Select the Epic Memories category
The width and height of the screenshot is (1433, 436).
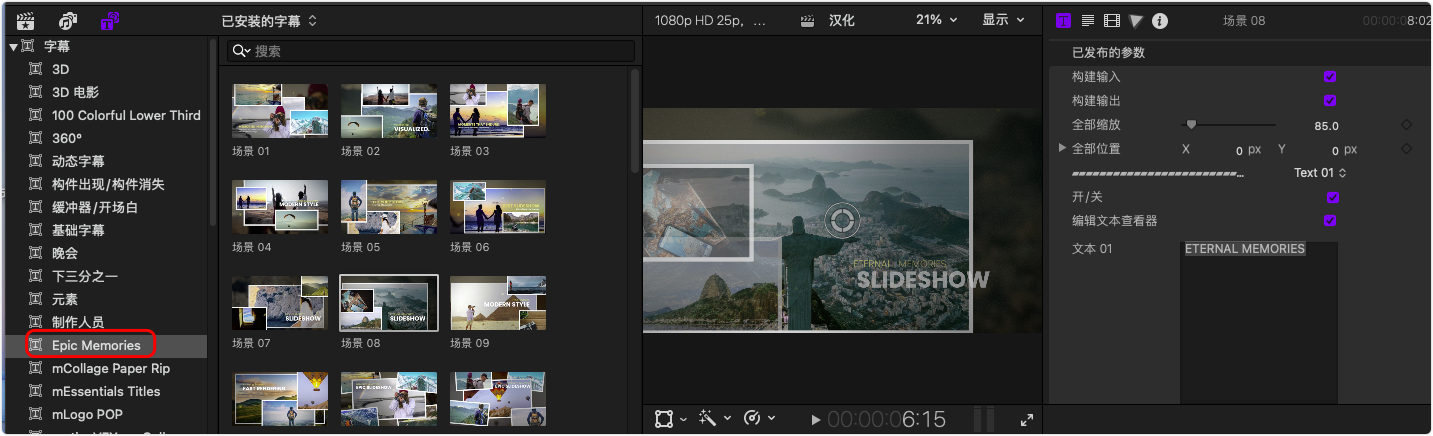point(96,345)
